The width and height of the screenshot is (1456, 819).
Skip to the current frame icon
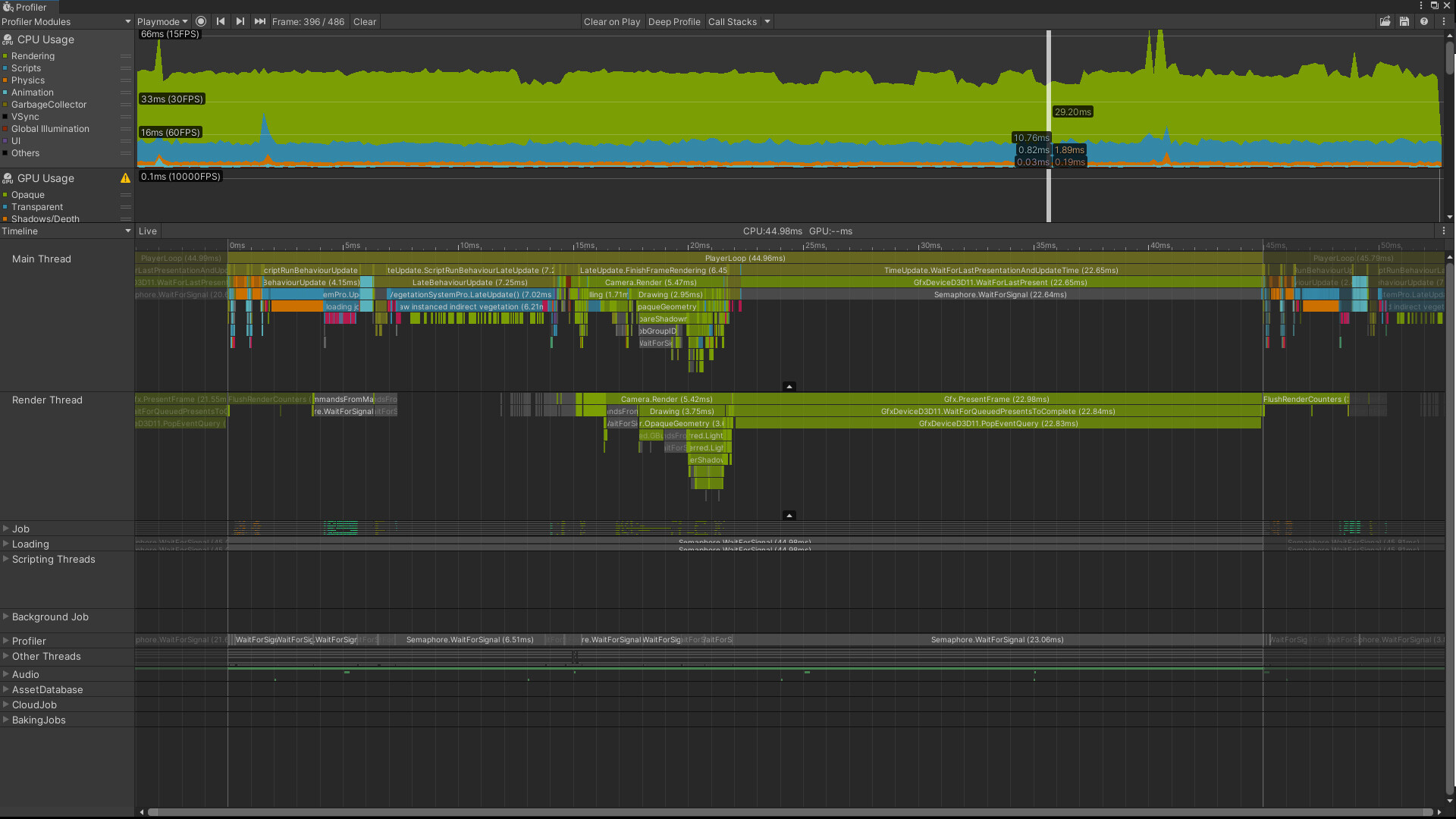click(x=260, y=21)
